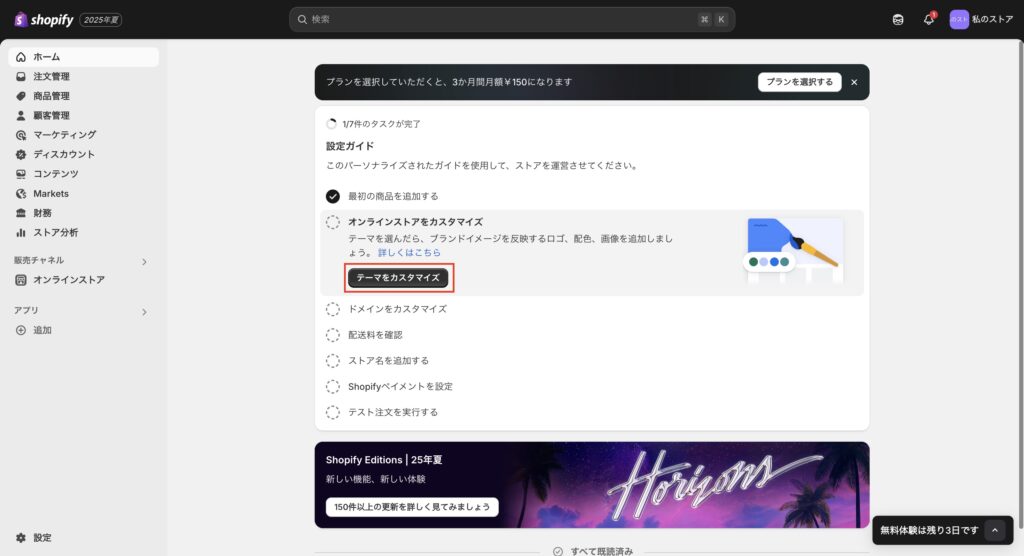Image resolution: width=1024 pixels, height=556 pixels.
Task: Check the 配送料を確認 task circle
Action: click(x=333, y=335)
